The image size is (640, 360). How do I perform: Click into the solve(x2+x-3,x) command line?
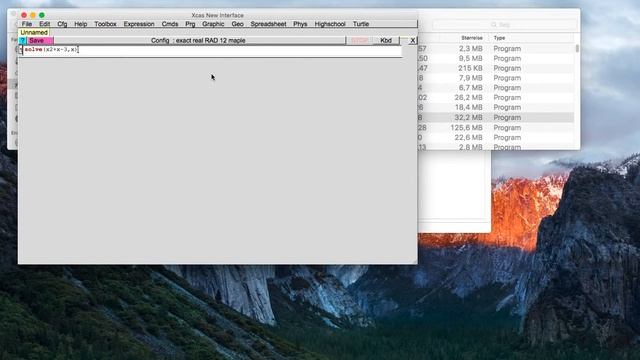pos(212,50)
